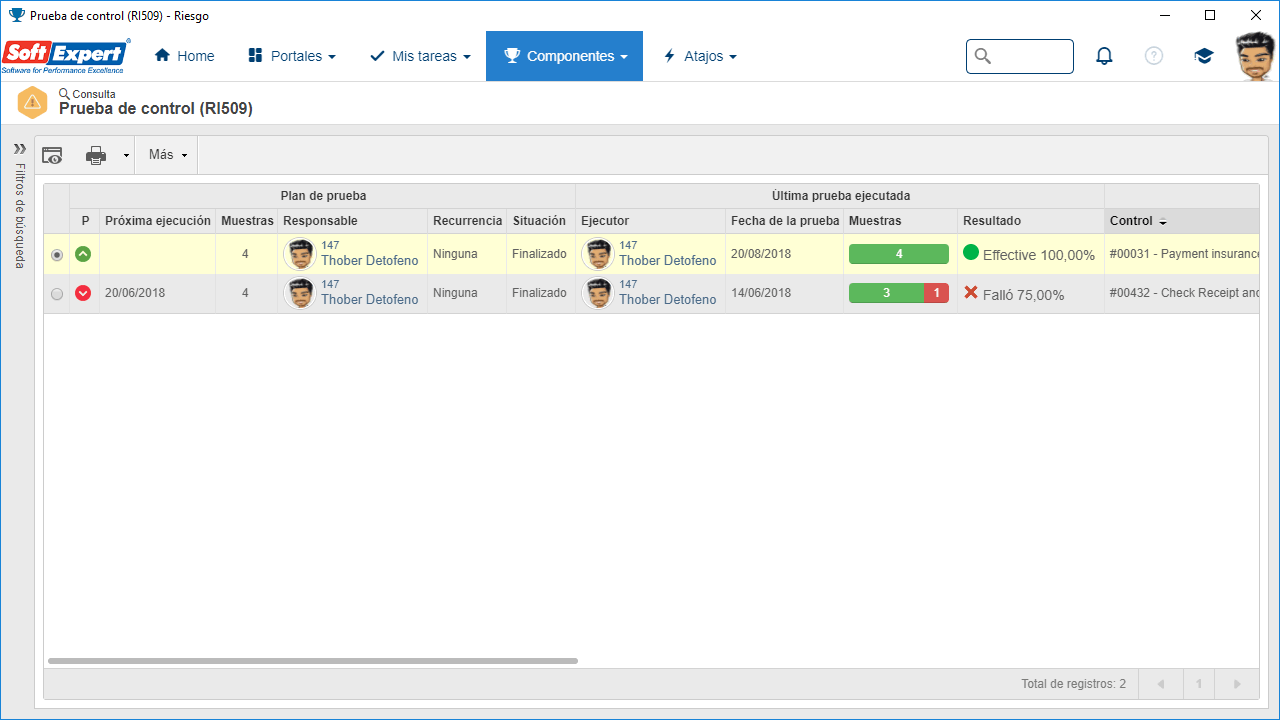Click the Última prueba ejecutada group header

click(841, 196)
